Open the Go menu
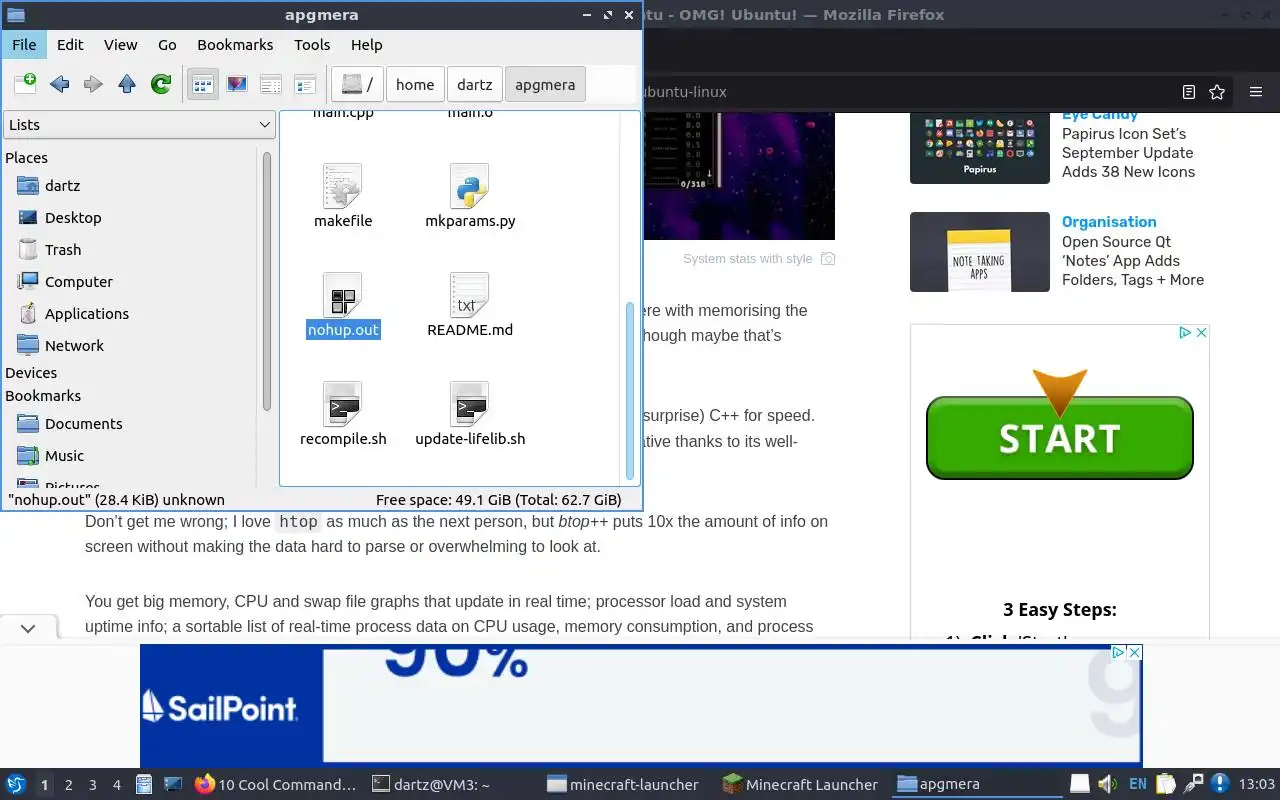The image size is (1280, 800). tap(167, 45)
